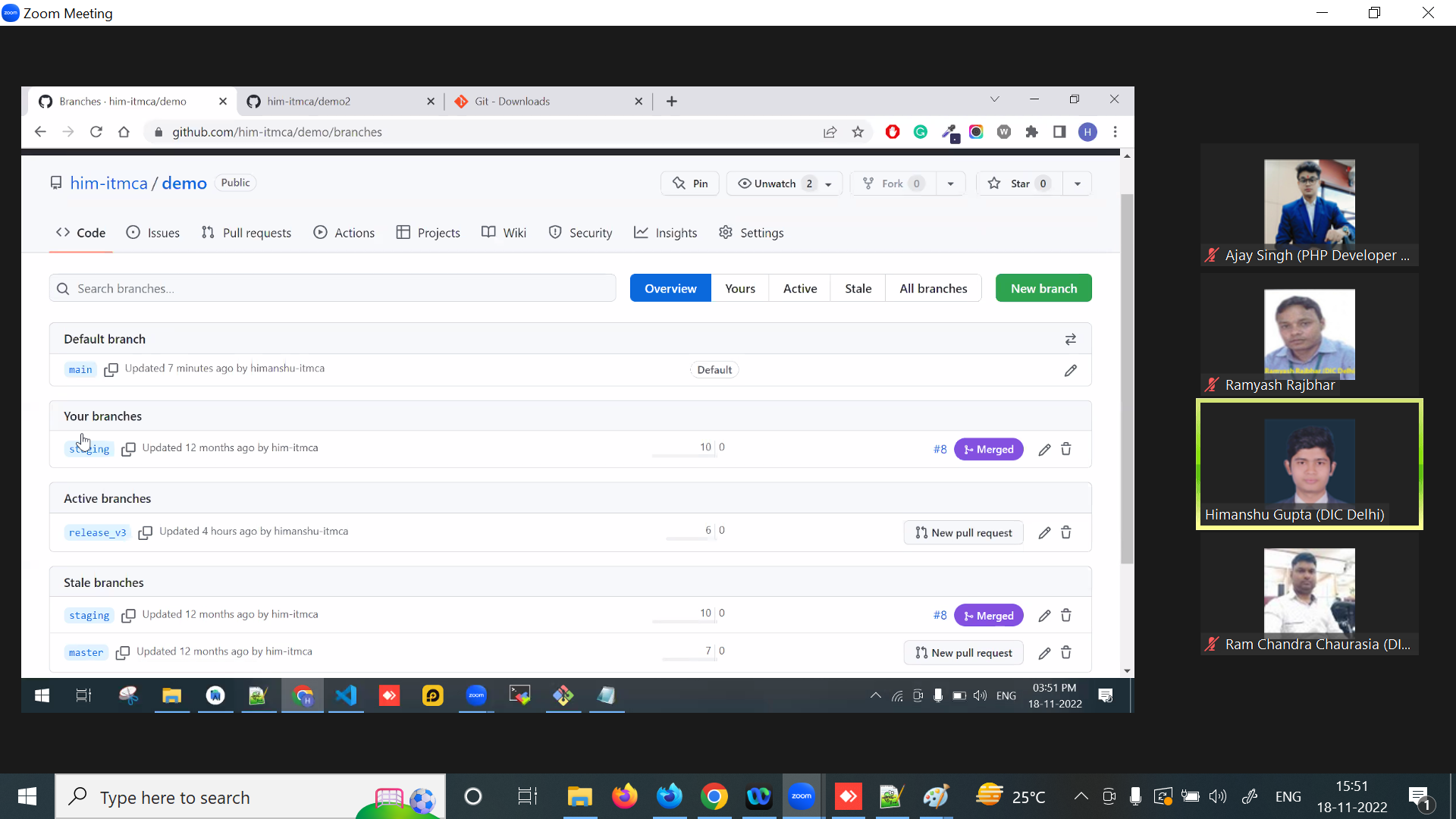Copy release_v3 branch name to clipboard
The image size is (1456, 819).
click(x=146, y=533)
